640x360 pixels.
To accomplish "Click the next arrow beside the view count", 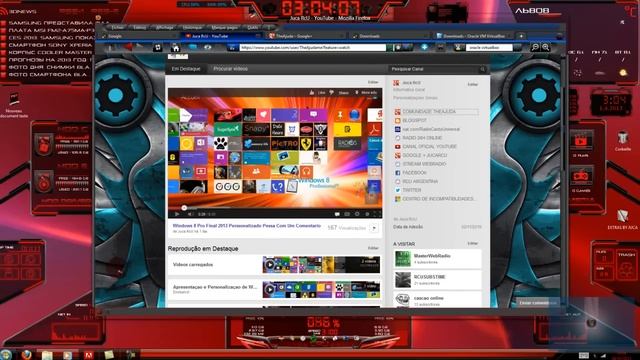I will click(374, 228).
